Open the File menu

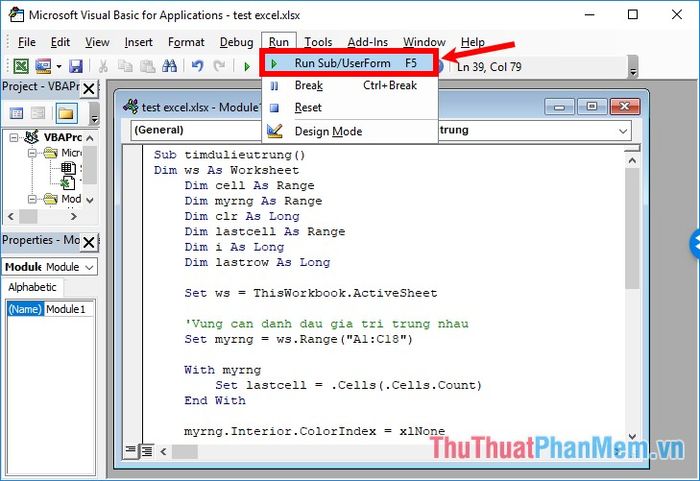tap(27, 42)
